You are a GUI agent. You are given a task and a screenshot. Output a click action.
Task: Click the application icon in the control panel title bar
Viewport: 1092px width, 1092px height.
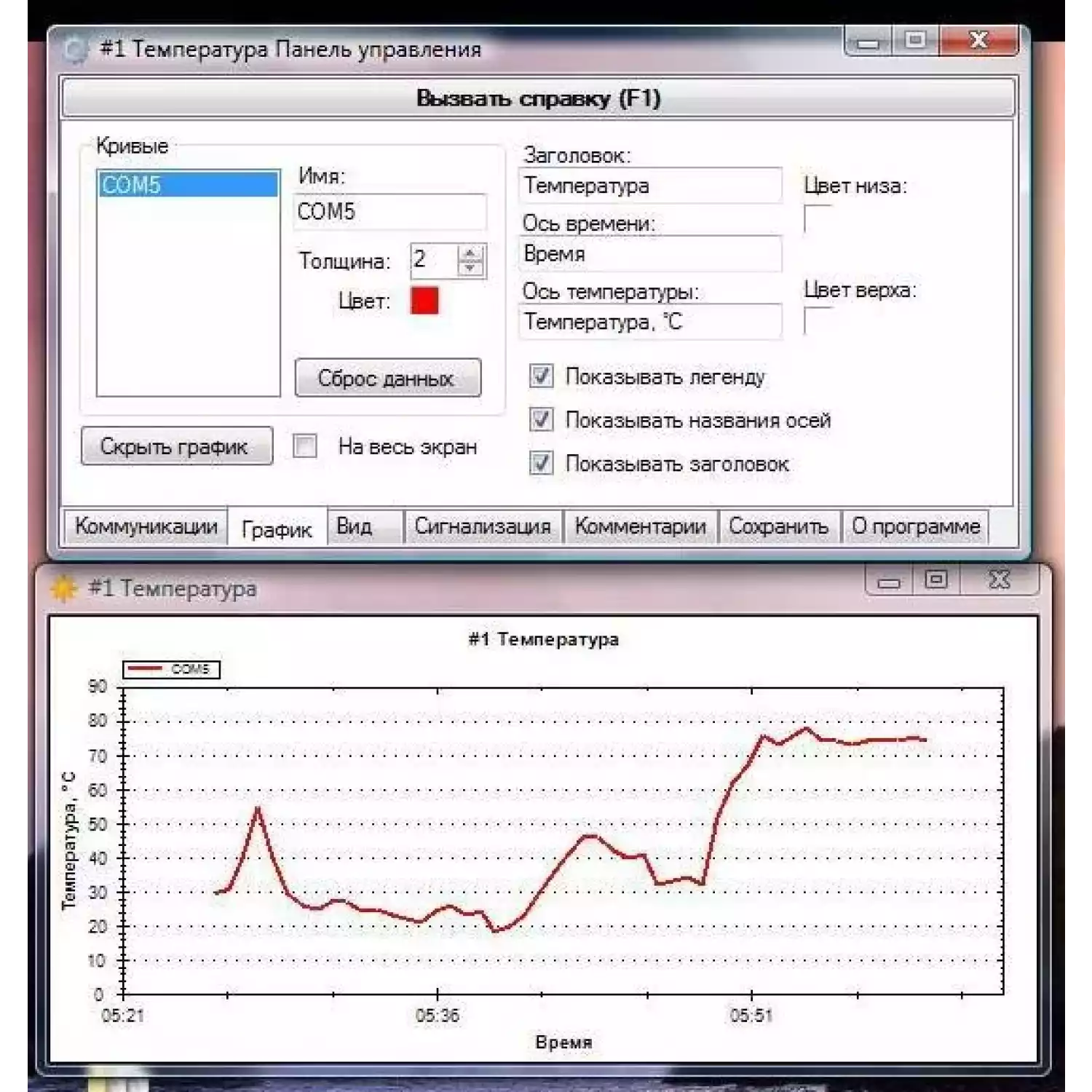pos(73,45)
